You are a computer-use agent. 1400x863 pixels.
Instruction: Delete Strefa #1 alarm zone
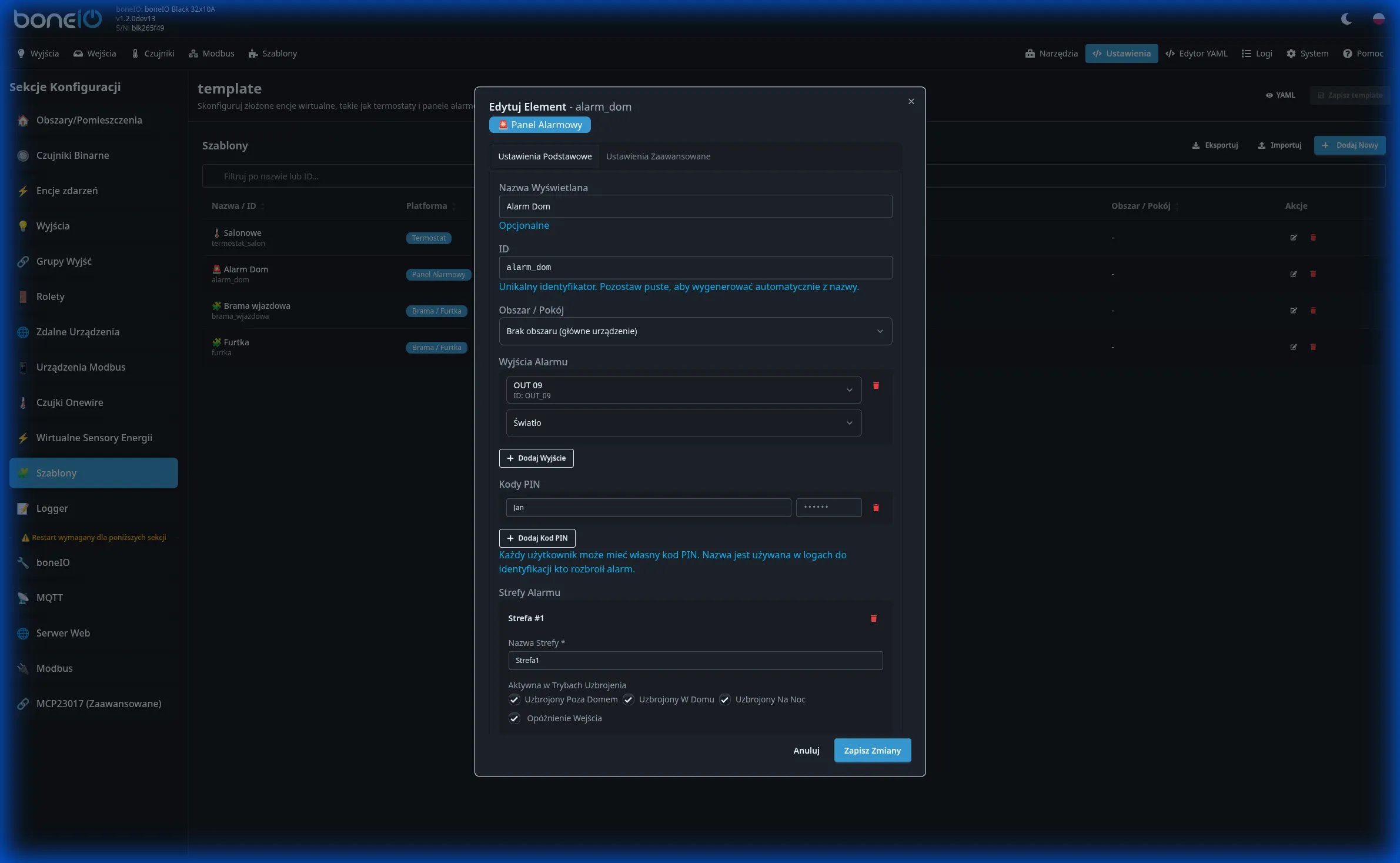click(x=873, y=618)
